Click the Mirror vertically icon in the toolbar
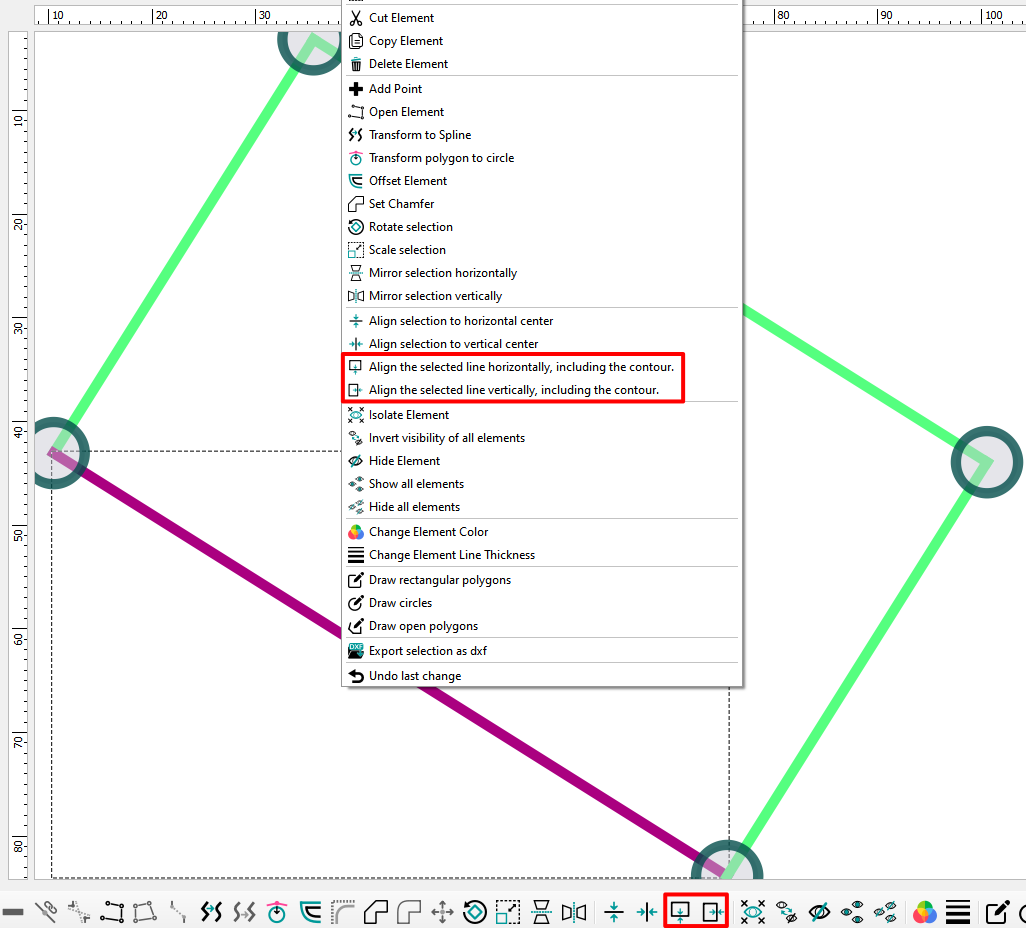 click(x=574, y=912)
